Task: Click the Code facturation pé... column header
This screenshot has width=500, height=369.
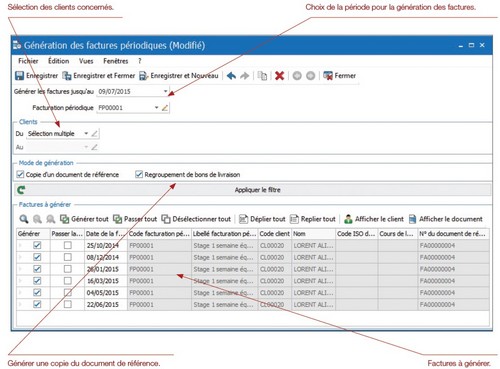Action: coord(159,234)
